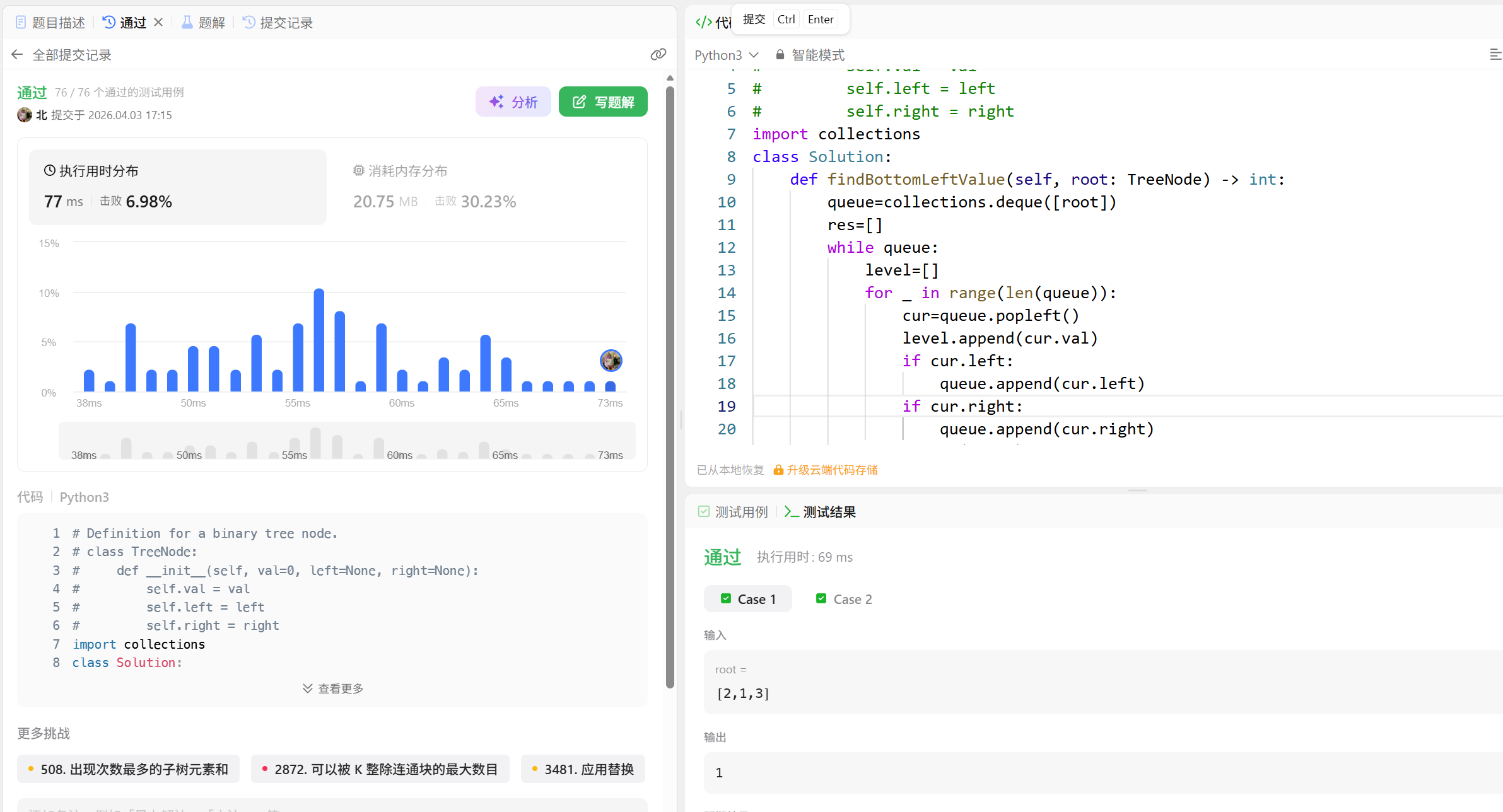
Task: Click the green 写题解 button
Action: 603,101
